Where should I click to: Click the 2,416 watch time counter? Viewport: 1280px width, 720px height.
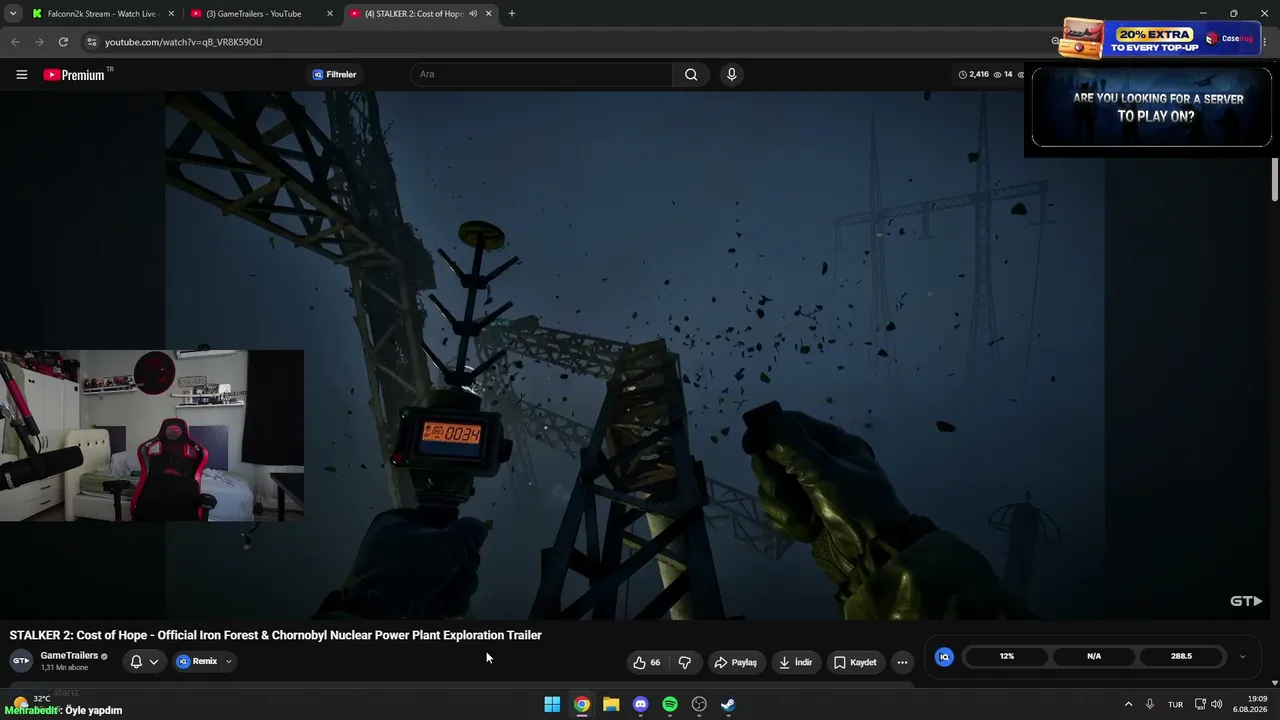tap(973, 74)
